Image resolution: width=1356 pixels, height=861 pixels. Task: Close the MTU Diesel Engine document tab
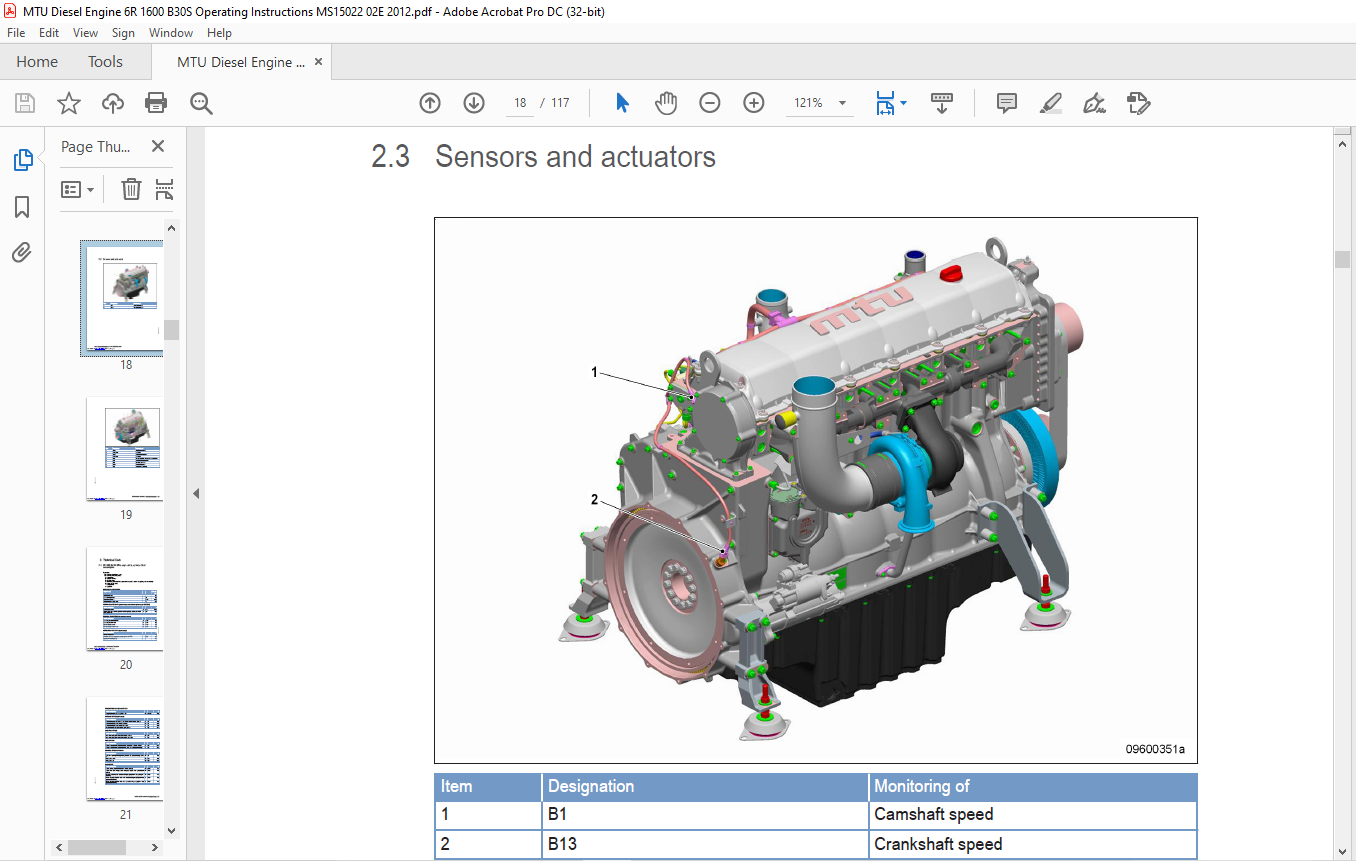[x=319, y=62]
